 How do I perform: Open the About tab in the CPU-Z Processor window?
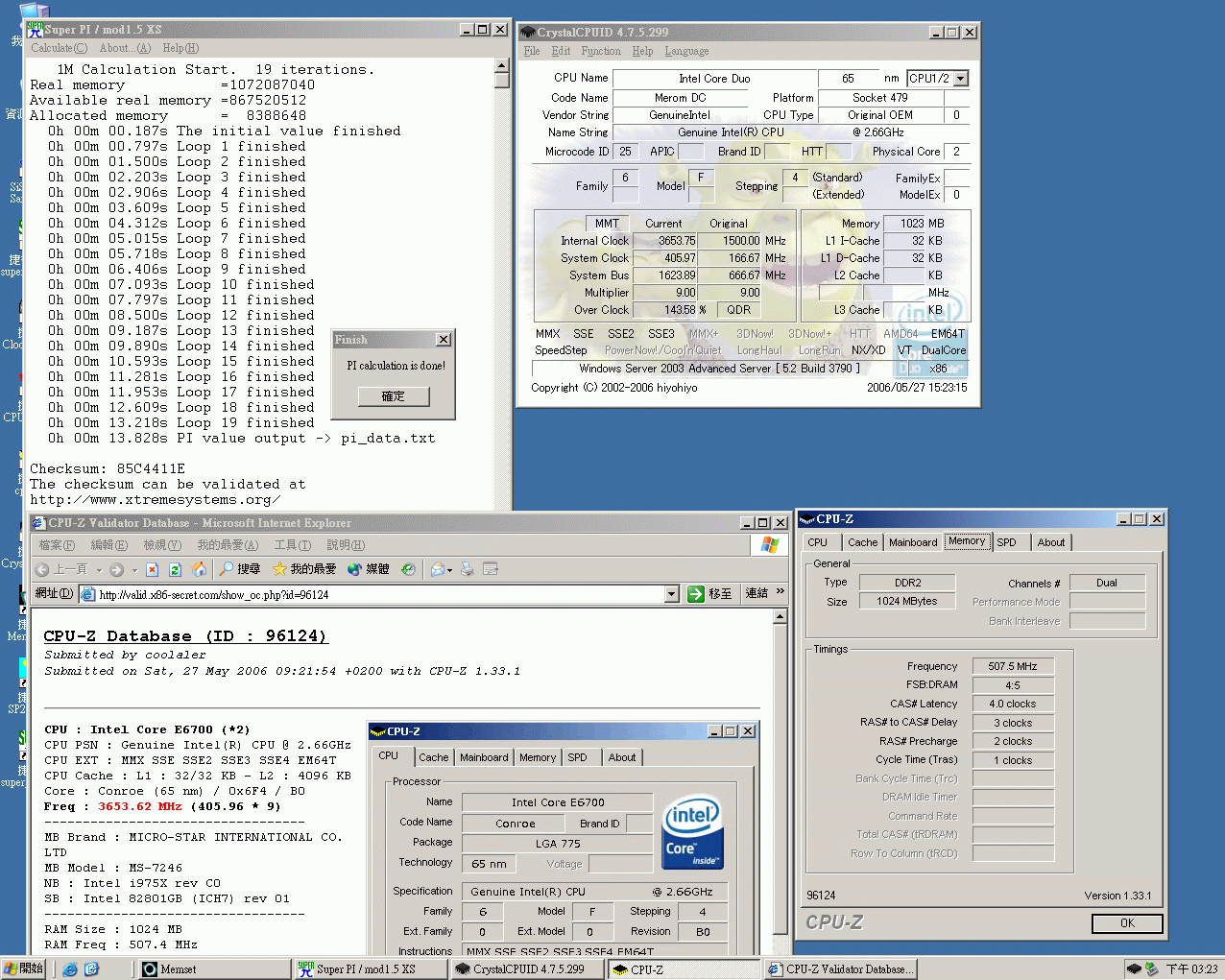tap(622, 757)
